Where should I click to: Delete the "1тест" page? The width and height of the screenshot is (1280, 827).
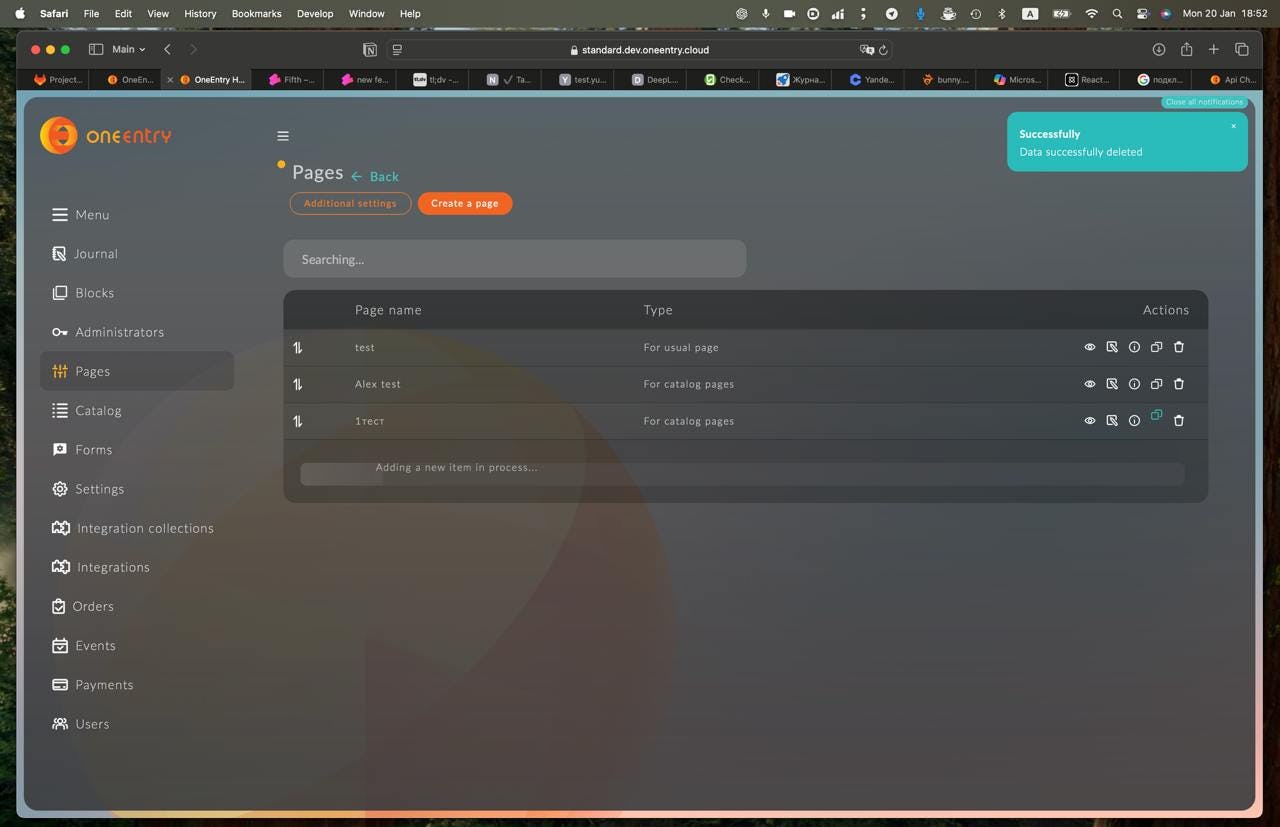coord(1179,420)
